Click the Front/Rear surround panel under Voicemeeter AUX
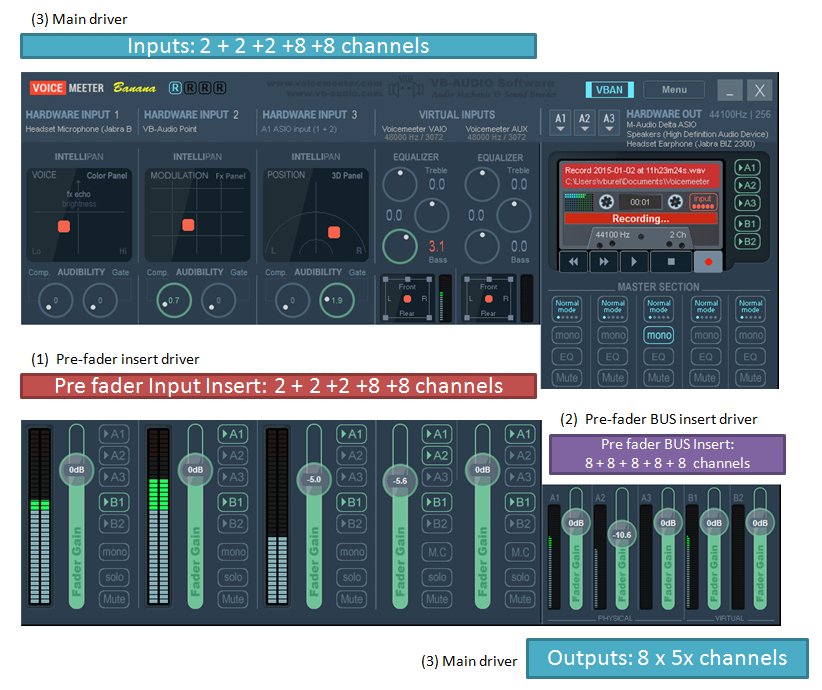The height and width of the screenshot is (690, 822). coord(489,298)
